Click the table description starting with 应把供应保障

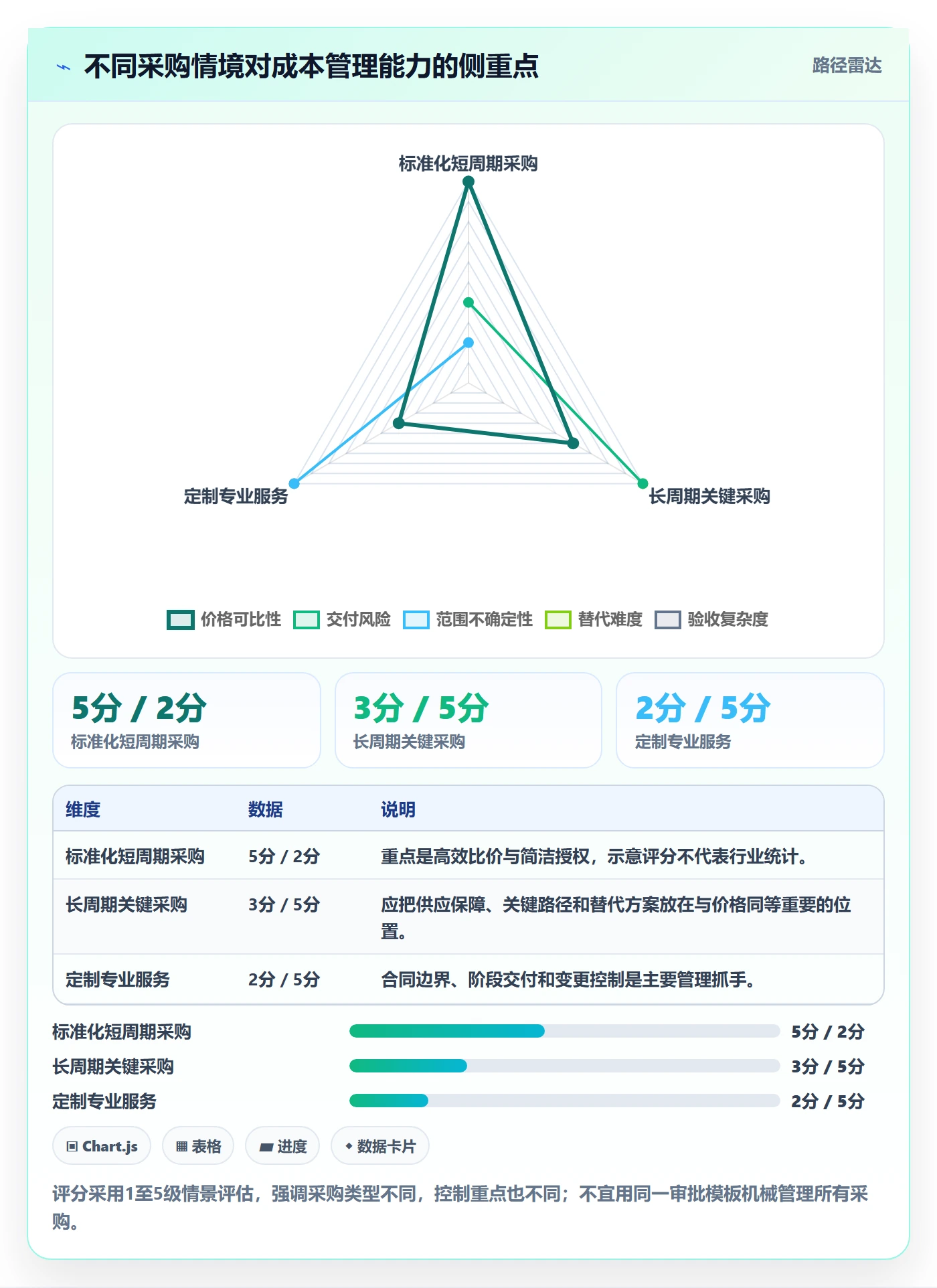[616, 918]
